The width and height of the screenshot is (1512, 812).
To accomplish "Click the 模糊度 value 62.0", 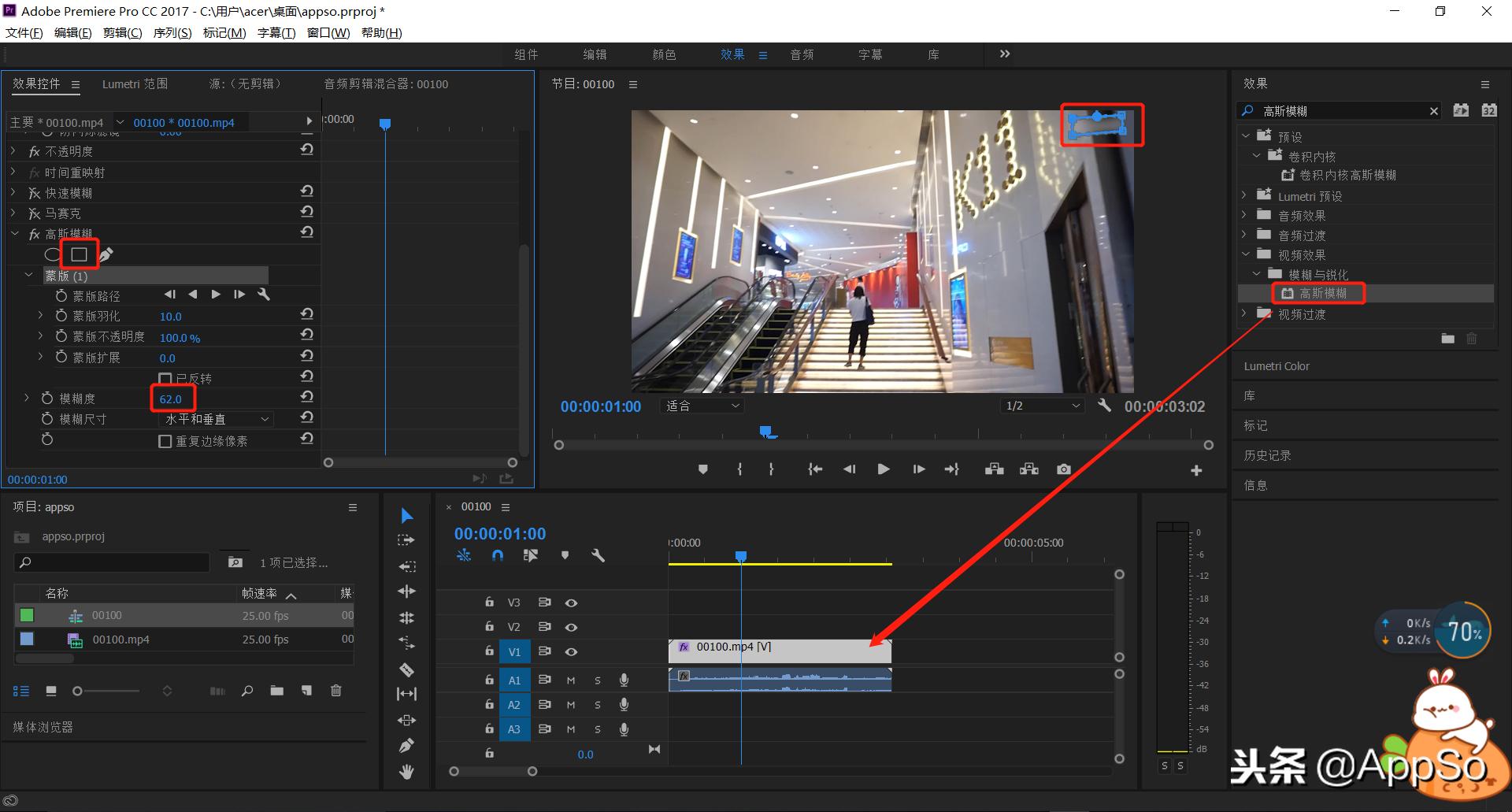I will [170, 399].
